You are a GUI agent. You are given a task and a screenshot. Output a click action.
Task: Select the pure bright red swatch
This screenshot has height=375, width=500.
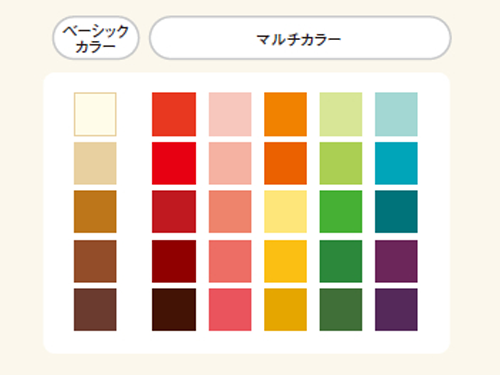click(x=174, y=163)
